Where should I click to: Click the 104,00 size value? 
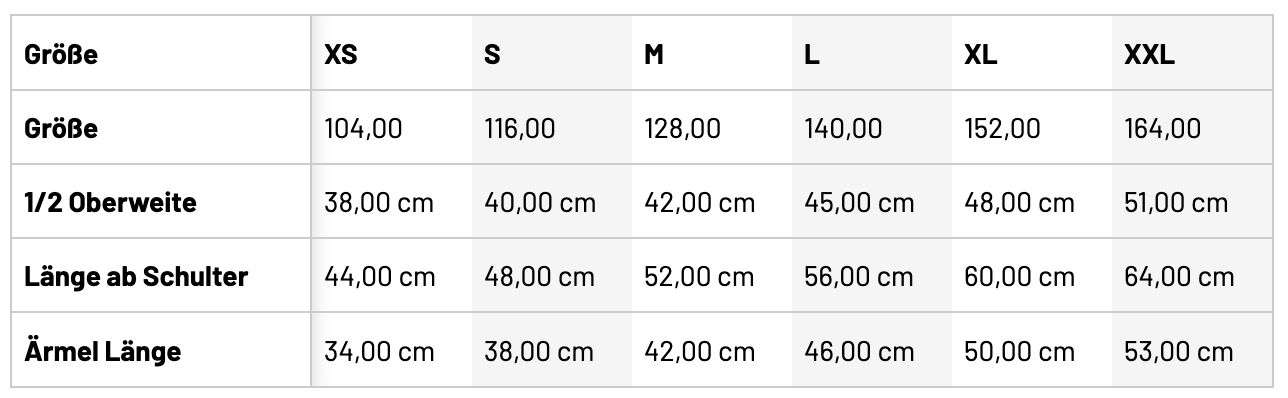(364, 129)
